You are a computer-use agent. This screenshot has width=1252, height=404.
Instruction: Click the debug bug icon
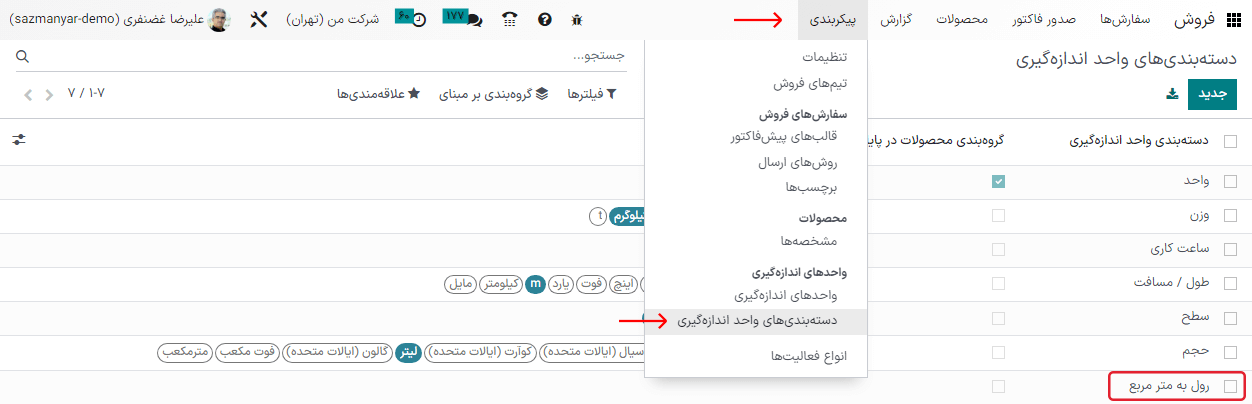(576, 19)
